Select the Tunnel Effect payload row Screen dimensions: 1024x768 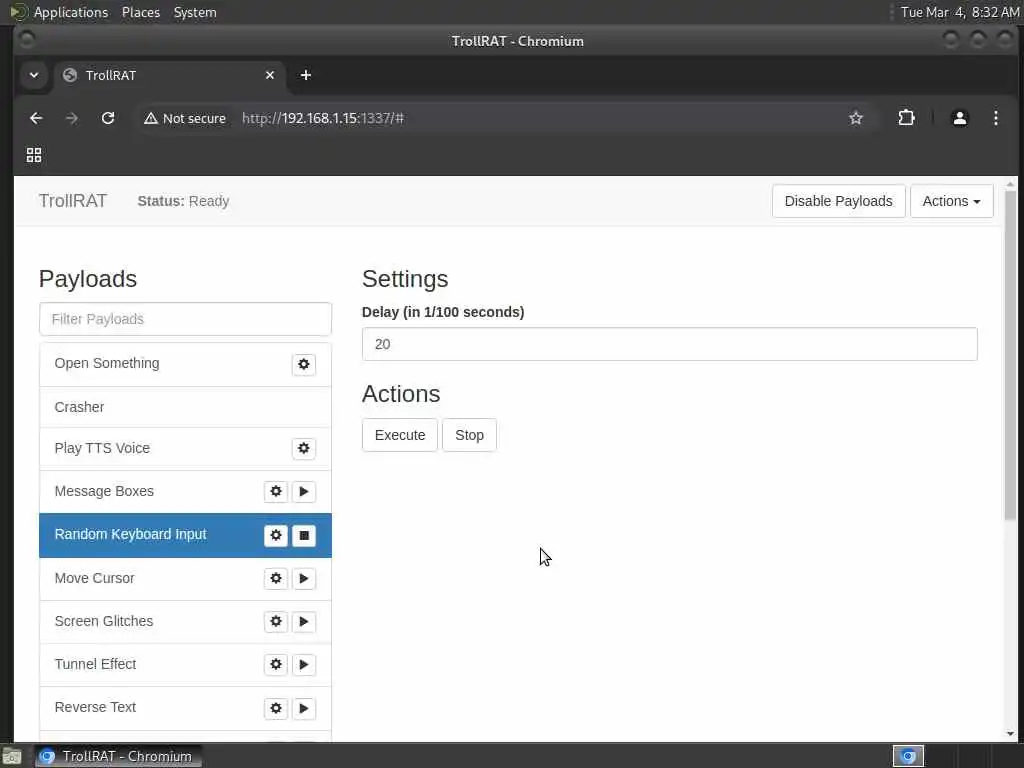pos(185,665)
